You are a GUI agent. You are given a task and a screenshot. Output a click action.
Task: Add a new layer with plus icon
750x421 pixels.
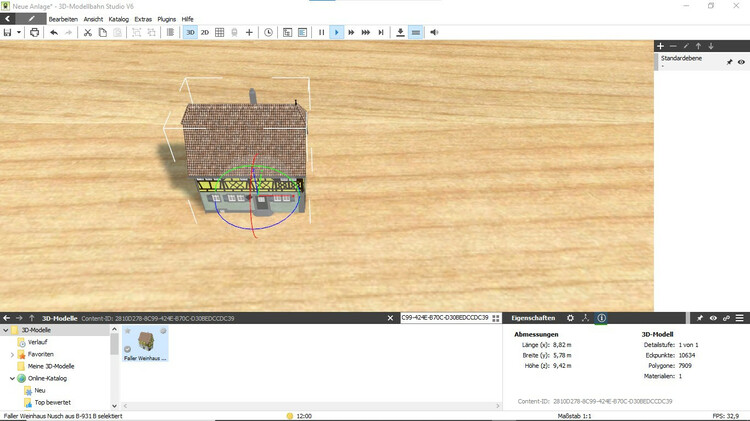pos(660,46)
